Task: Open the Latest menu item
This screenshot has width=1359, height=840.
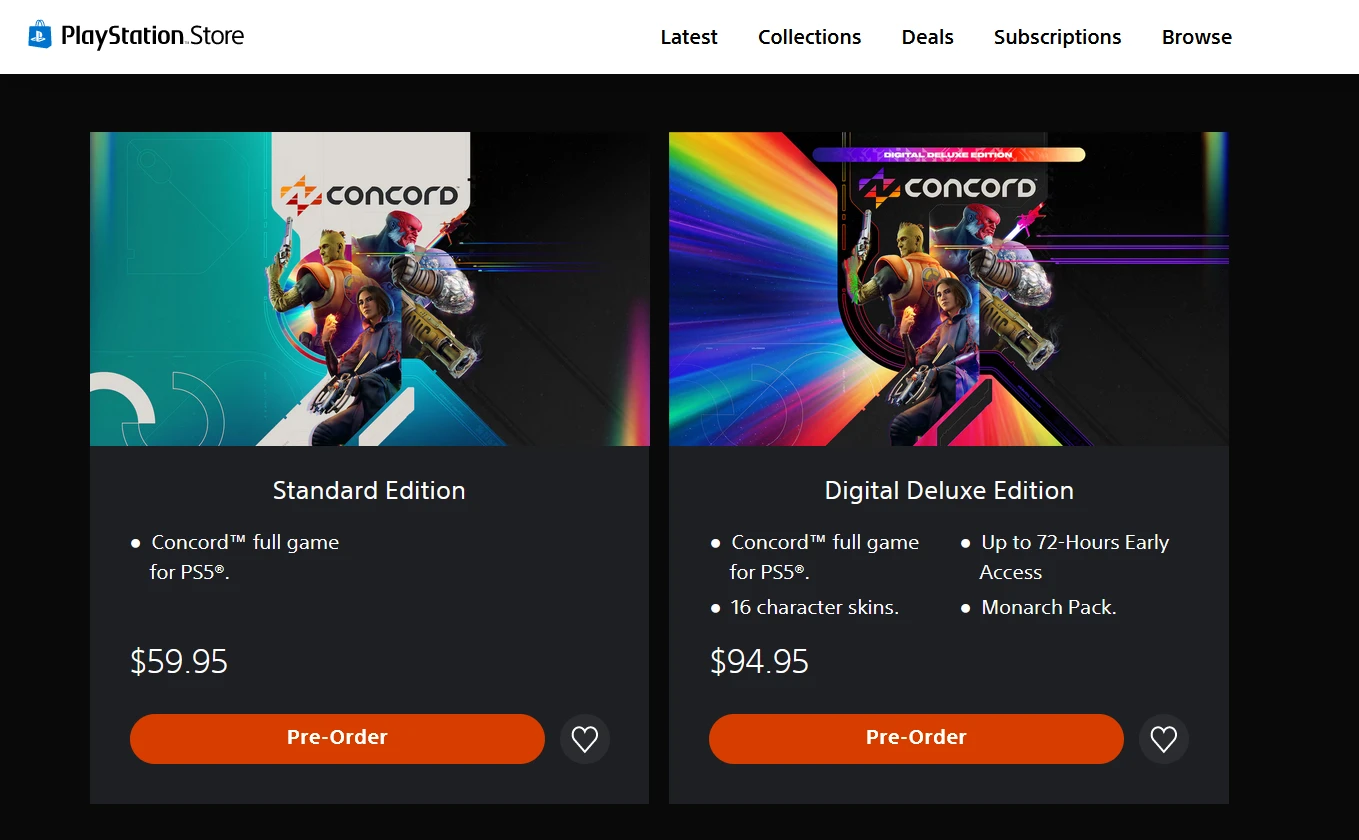Action: coord(689,37)
